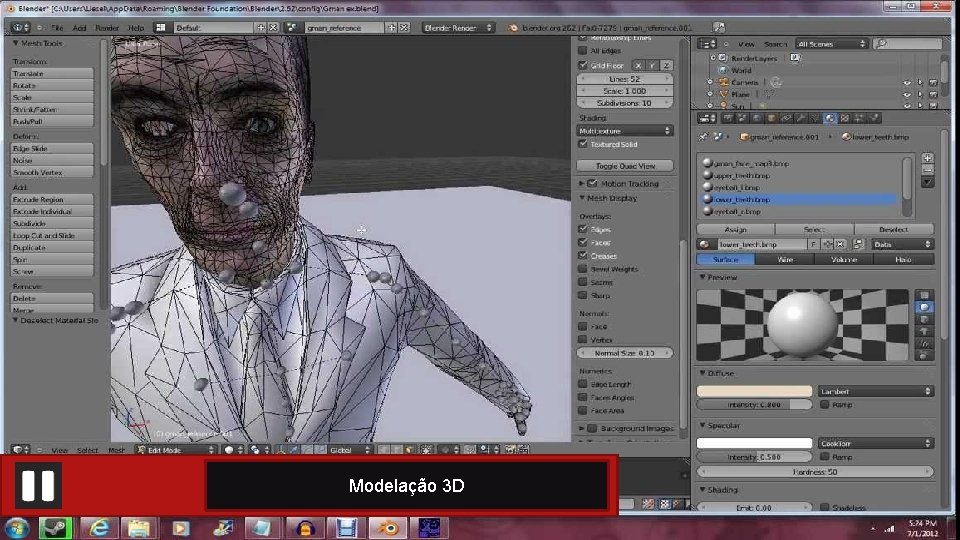
Task: Expand the Motion Tracking panel
Action: [582, 183]
